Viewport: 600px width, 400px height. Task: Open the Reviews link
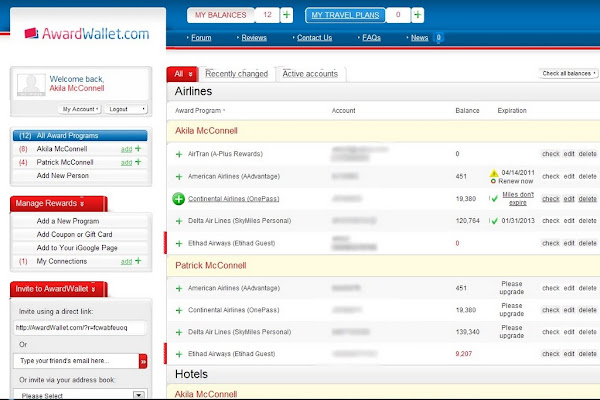[x=254, y=38]
